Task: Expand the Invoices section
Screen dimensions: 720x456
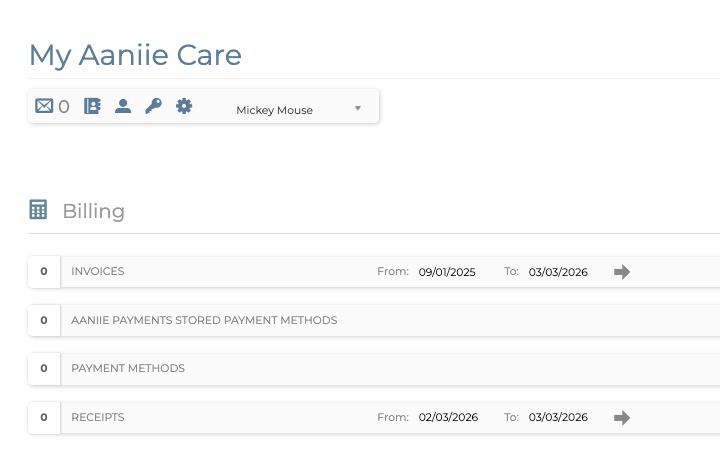Action: 98,272
